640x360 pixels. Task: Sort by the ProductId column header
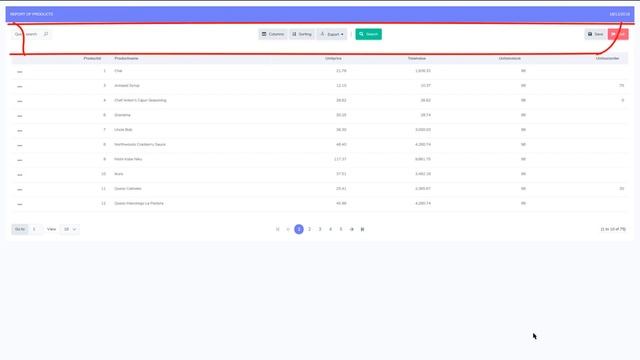click(x=92, y=58)
